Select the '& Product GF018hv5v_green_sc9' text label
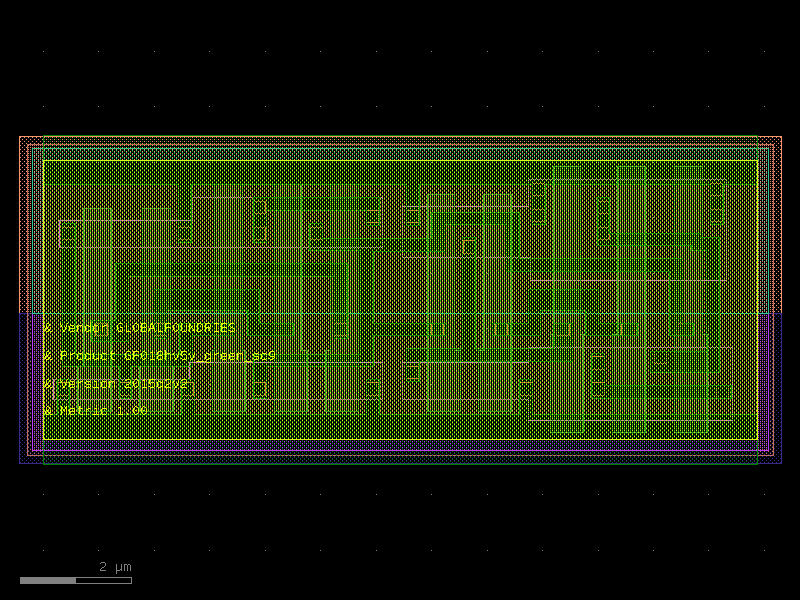The height and width of the screenshot is (600, 800). 159,356
